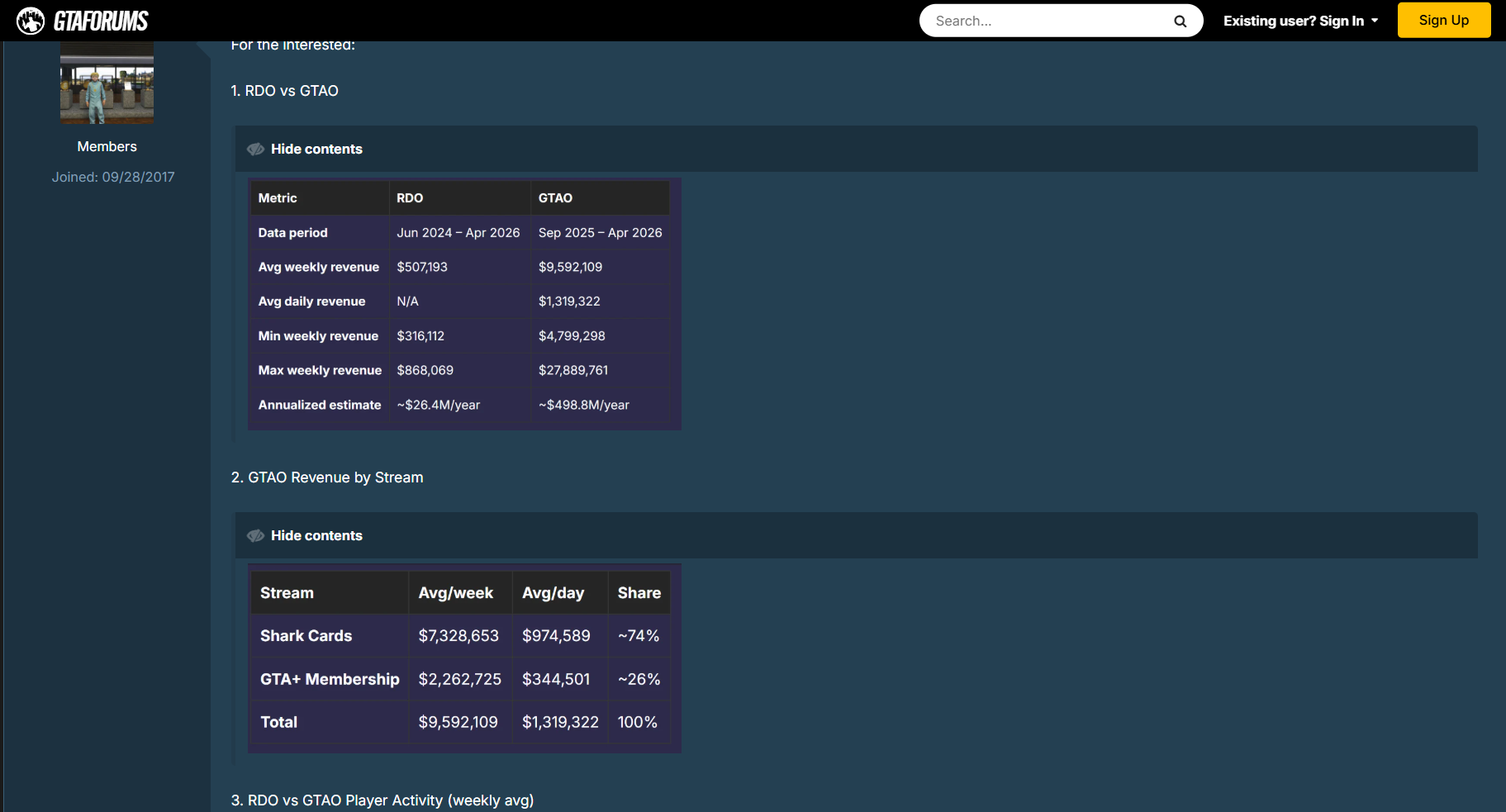Click the eye icon above the RDO table
This screenshot has height=812, width=1506.
point(256,150)
